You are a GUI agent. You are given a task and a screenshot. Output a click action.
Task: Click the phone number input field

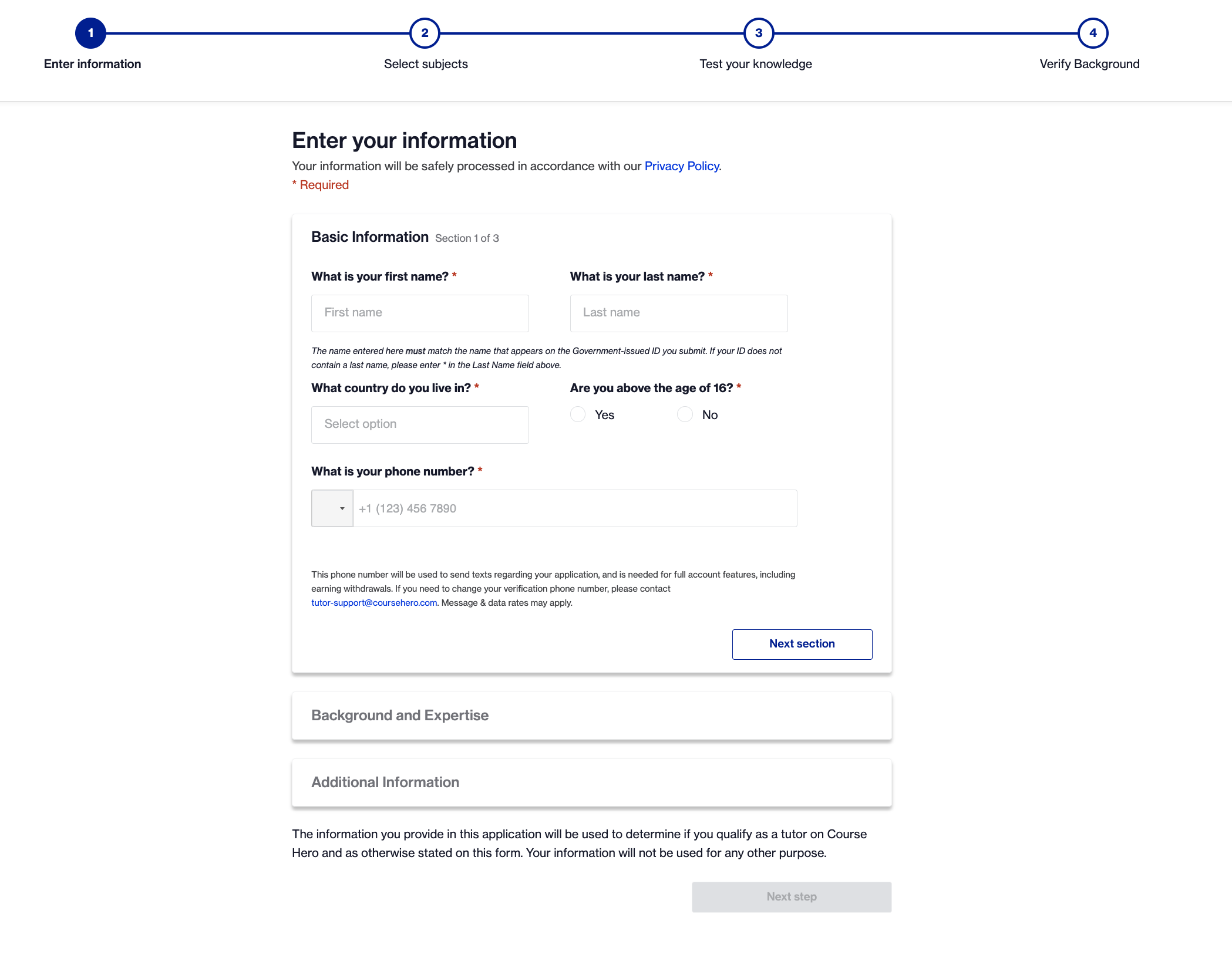tap(574, 508)
